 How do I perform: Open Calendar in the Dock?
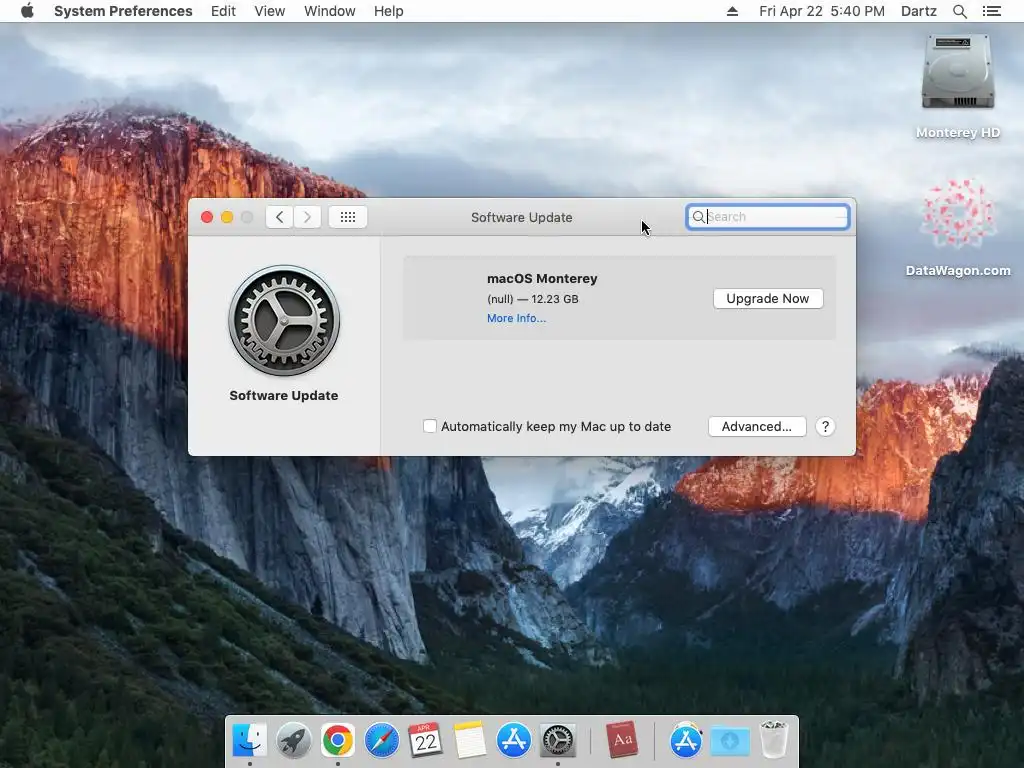tap(425, 740)
